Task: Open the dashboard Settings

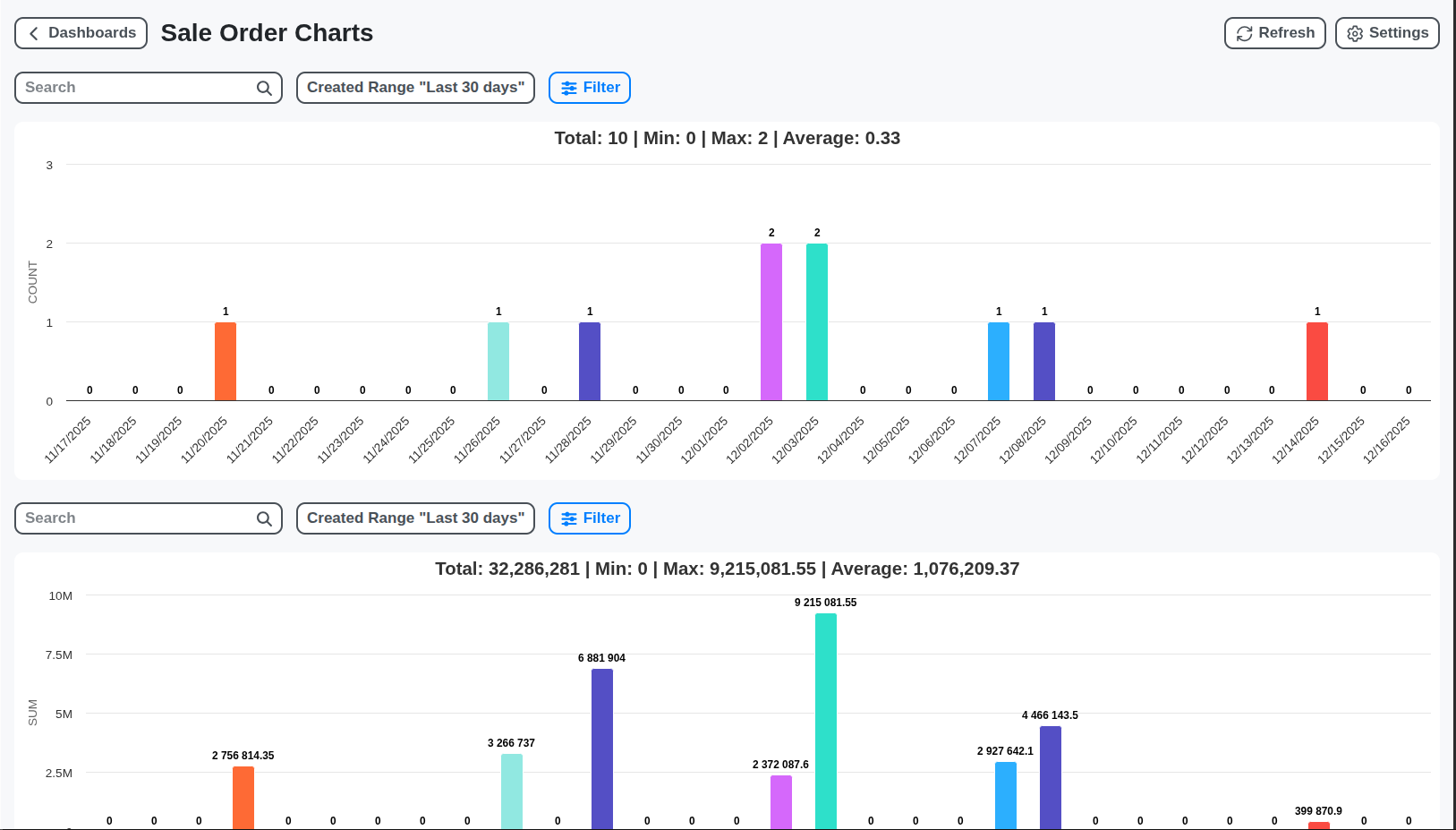Action: pos(1387,33)
